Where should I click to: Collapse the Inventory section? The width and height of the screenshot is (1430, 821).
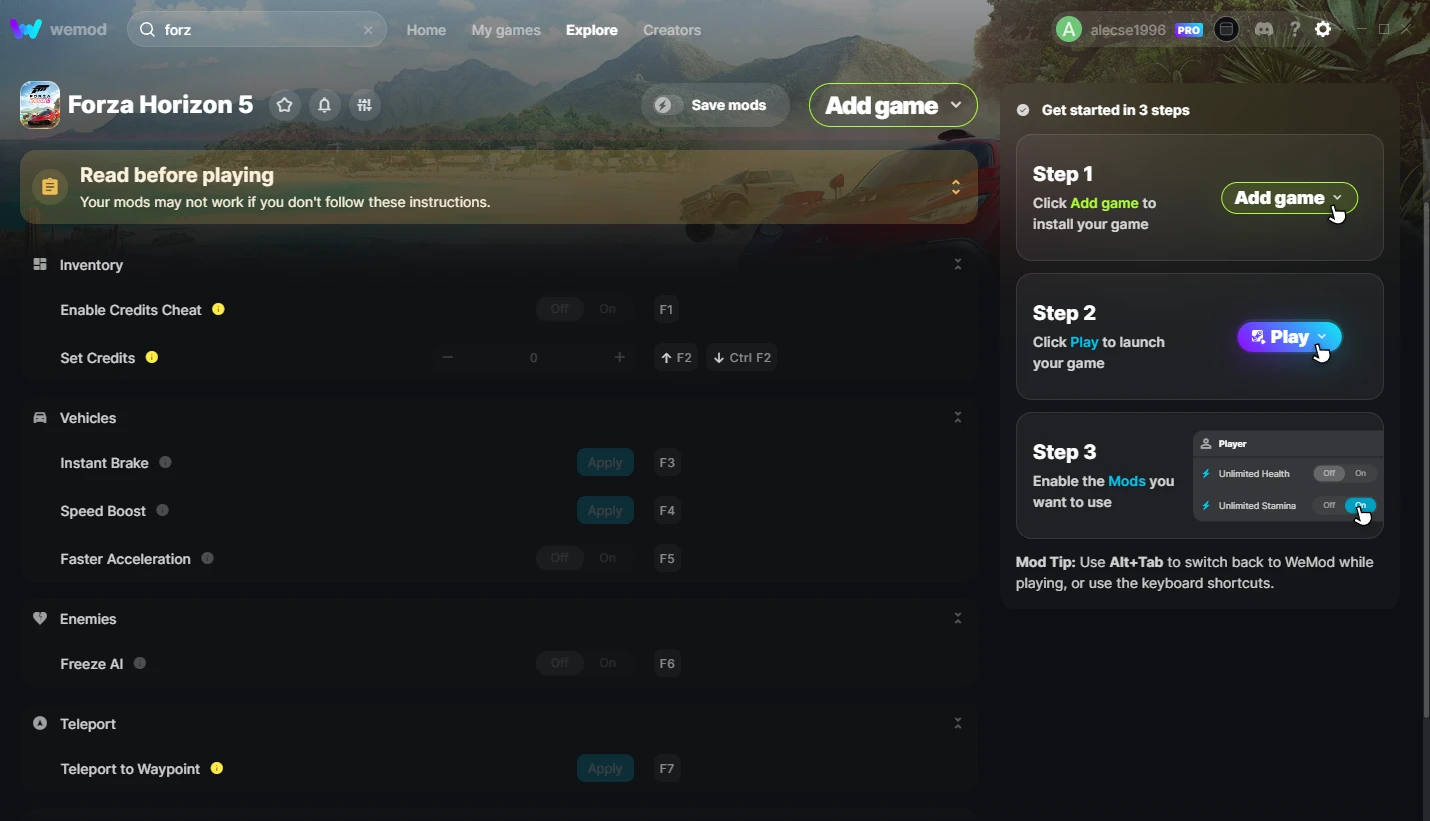[x=957, y=264]
